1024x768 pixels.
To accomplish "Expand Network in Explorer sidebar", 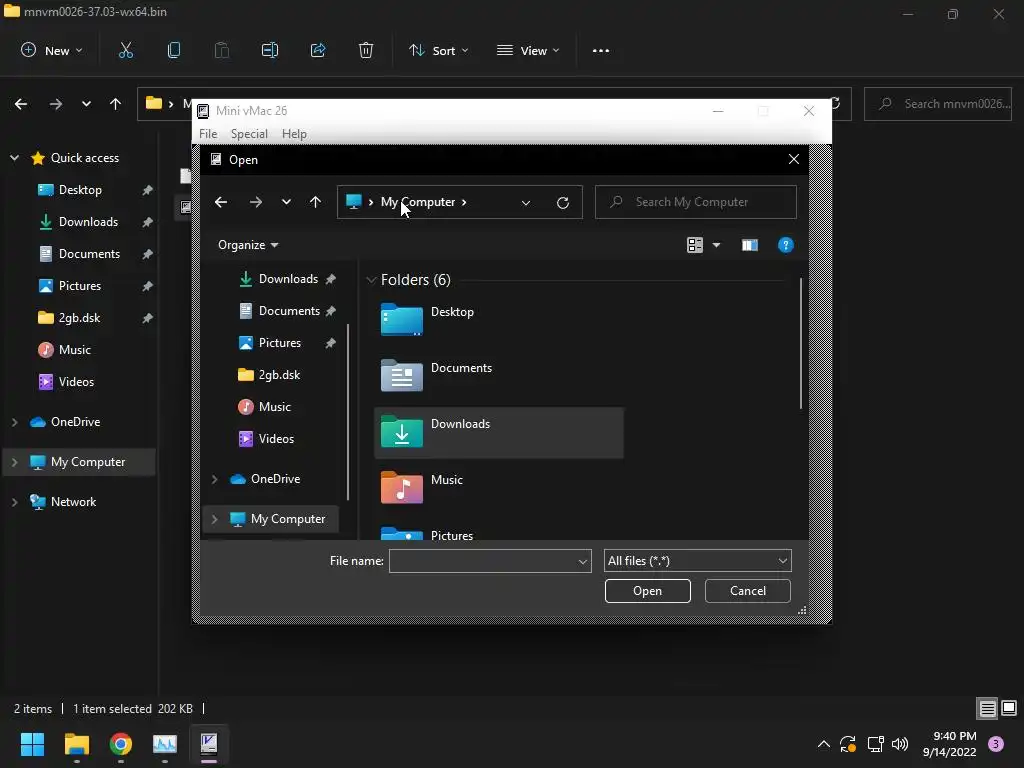I will click(14, 502).
